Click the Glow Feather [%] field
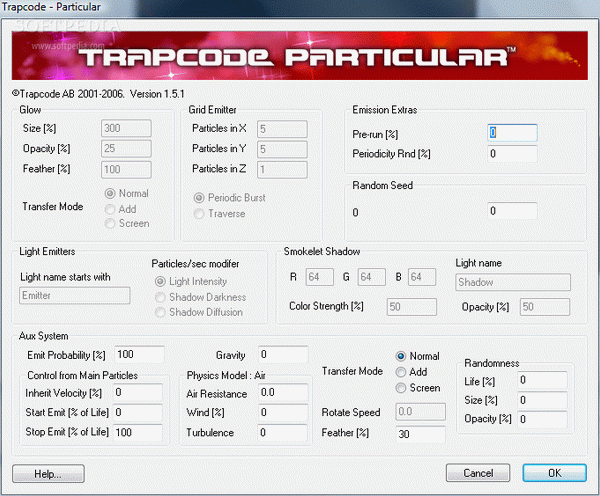Image resolution: width=600 pixels, height=496 pixels. [126, 170]
